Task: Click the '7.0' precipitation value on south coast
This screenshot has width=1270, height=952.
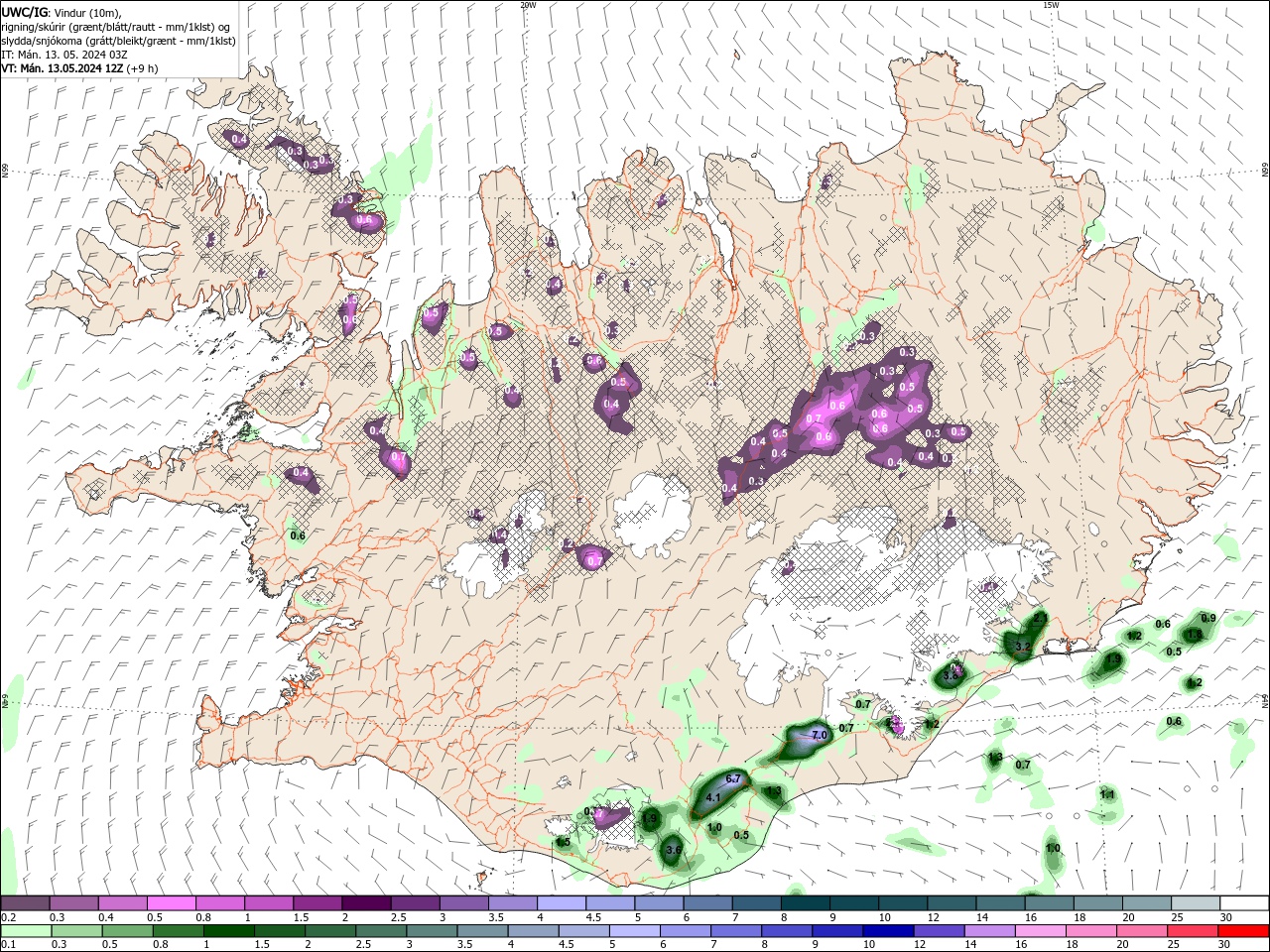Action: tap(820, 736)
